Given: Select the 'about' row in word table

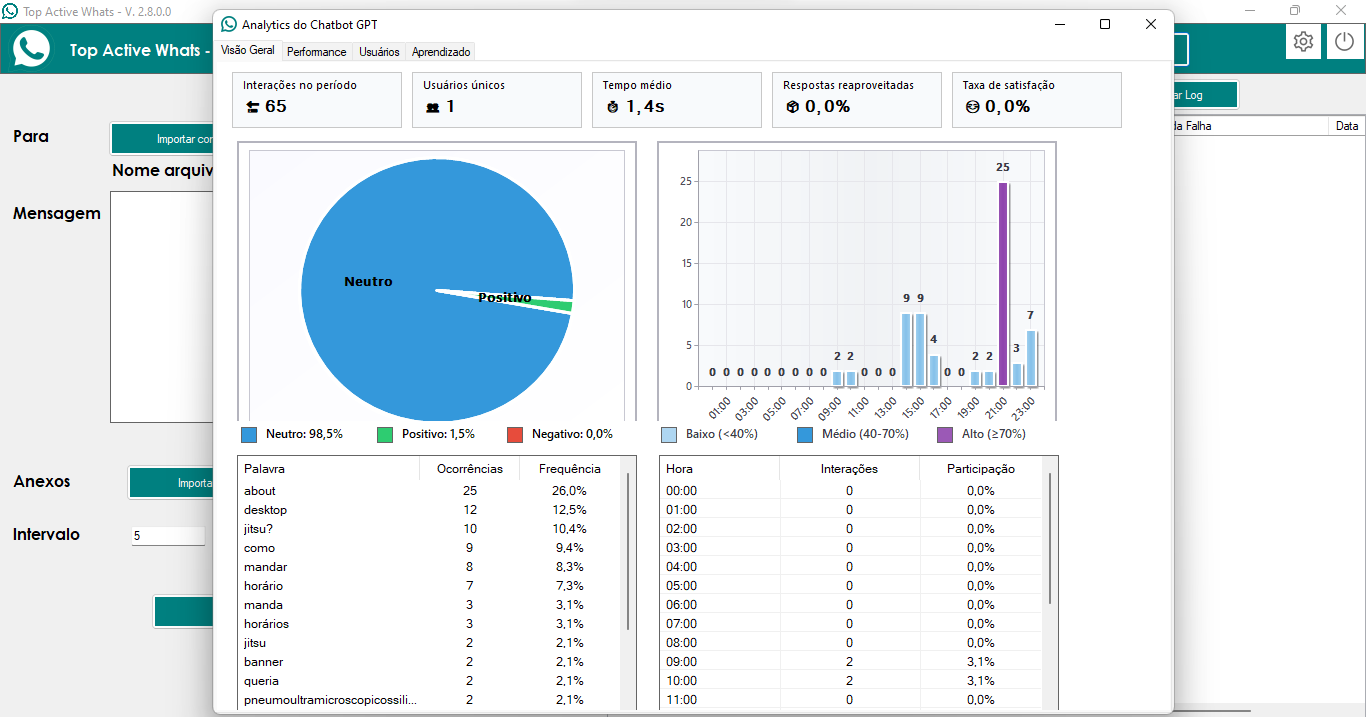Looking at the screenshot, I should (x=330, y=491).
